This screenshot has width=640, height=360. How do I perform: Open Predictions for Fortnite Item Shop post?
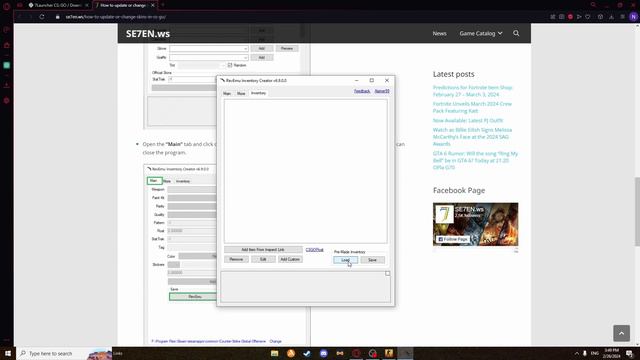click(x=473, y=91)
